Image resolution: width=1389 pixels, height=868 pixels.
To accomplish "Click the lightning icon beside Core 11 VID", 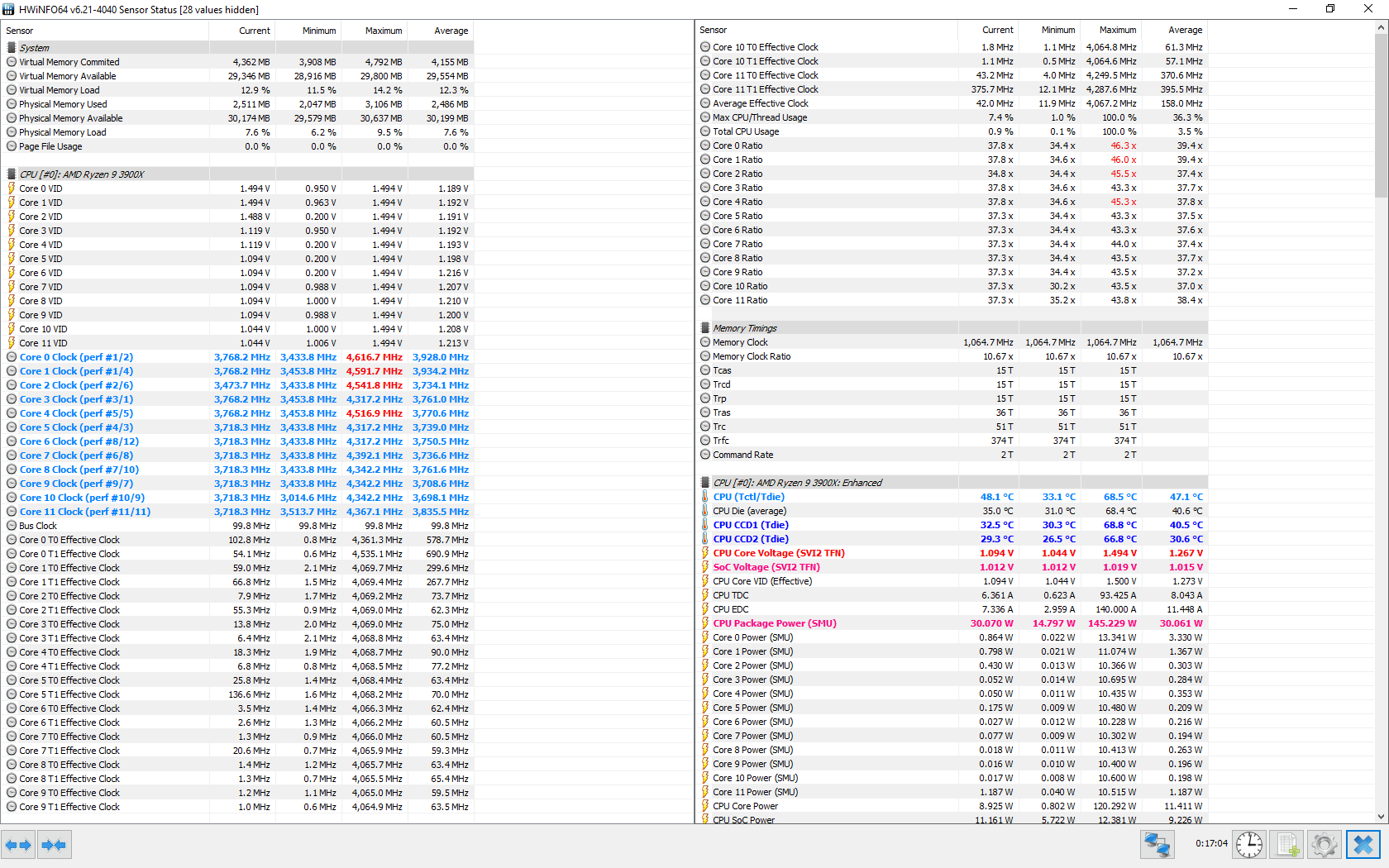I will click(x=12, y=343).
